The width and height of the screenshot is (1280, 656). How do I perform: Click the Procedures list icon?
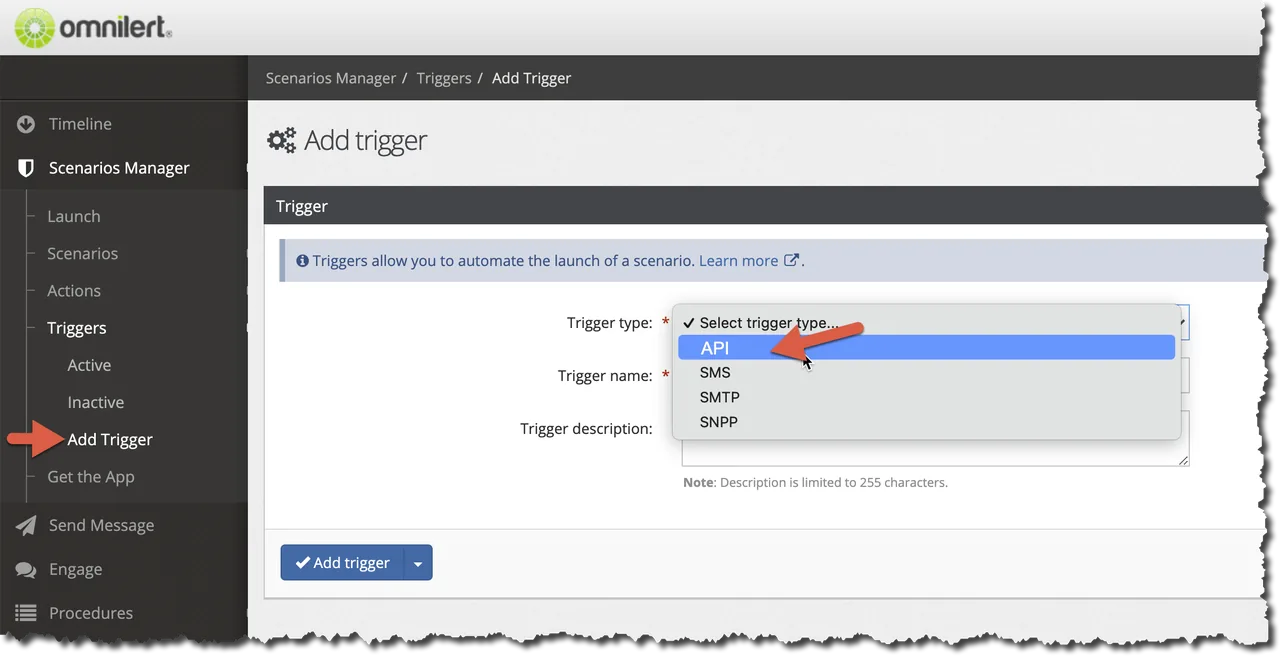point(26,613)
